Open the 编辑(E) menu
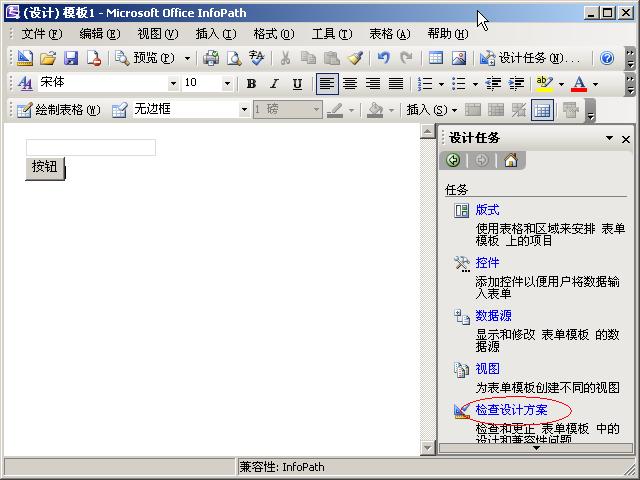The image size is (640, 480). 100,33
